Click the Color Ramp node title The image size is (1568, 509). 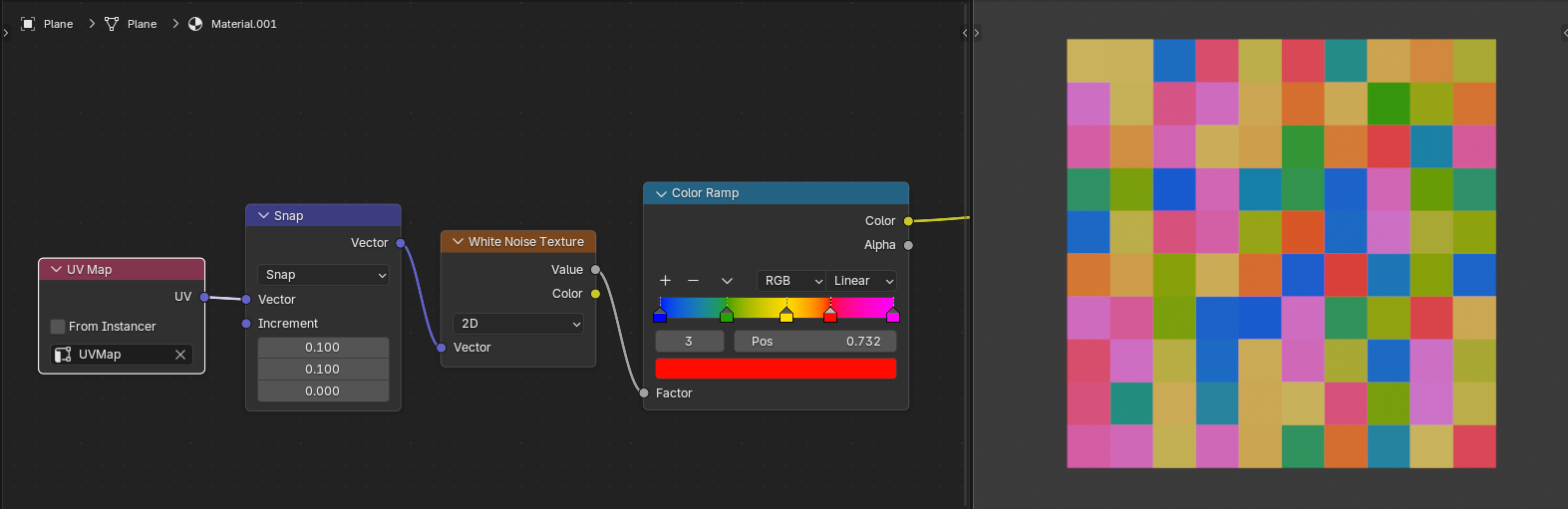705,193
